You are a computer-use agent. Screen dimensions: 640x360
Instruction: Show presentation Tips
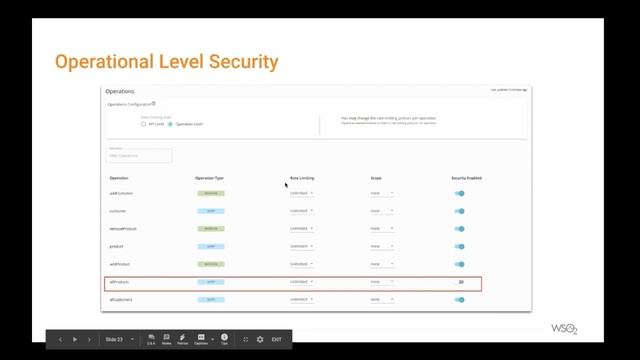tap(224, 340)
